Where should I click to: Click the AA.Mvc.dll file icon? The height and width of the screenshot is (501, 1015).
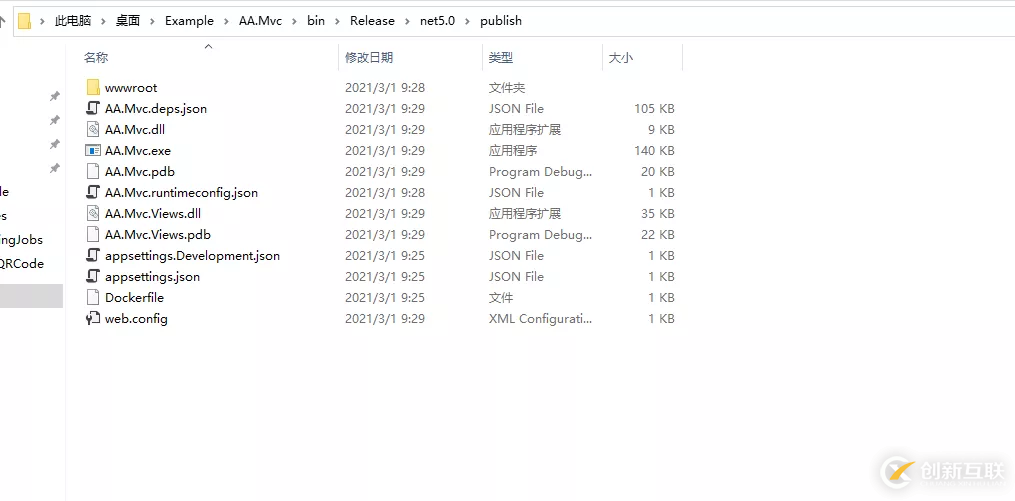93,129
